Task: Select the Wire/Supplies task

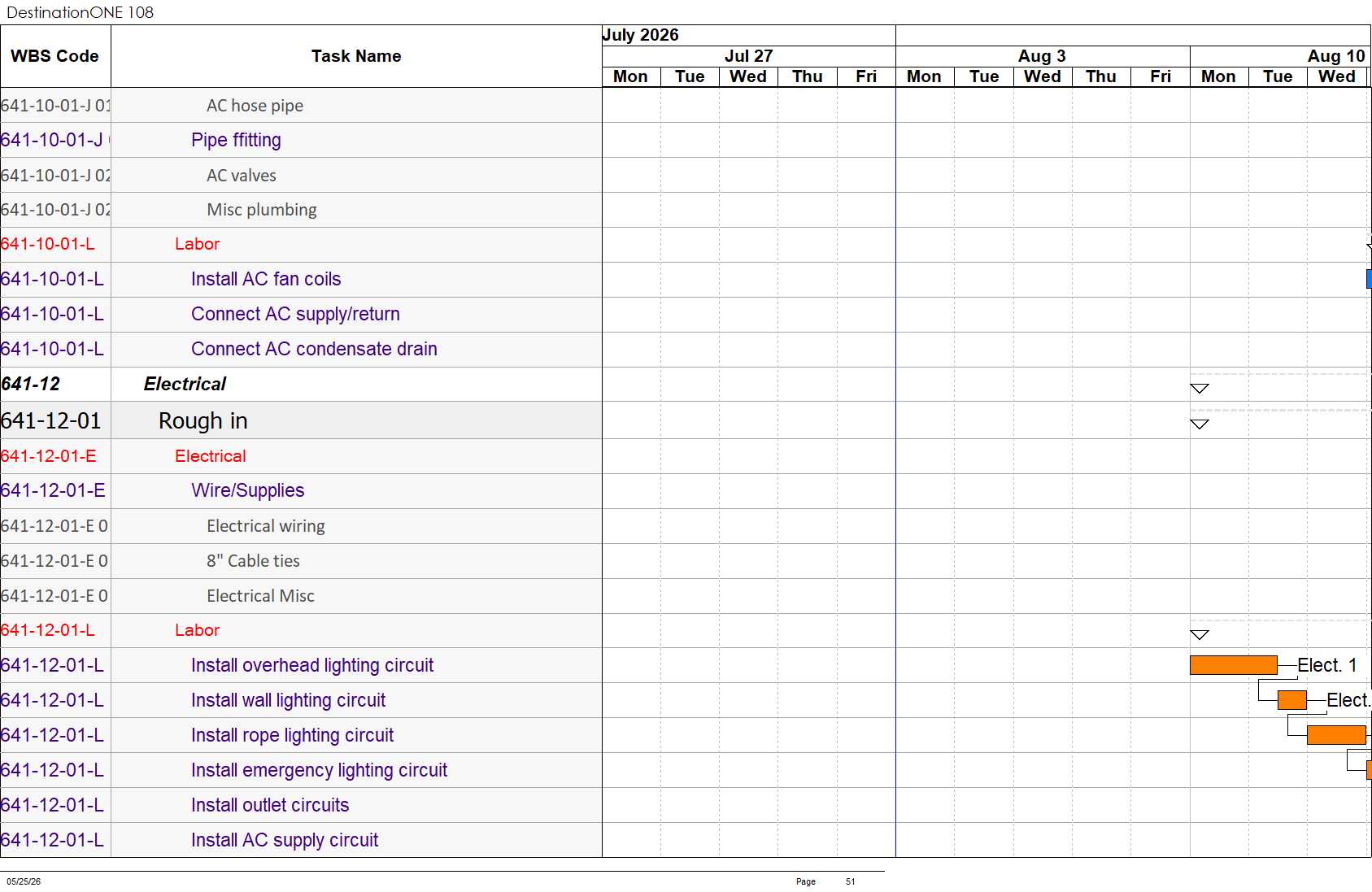Action: tap(247, 490)
